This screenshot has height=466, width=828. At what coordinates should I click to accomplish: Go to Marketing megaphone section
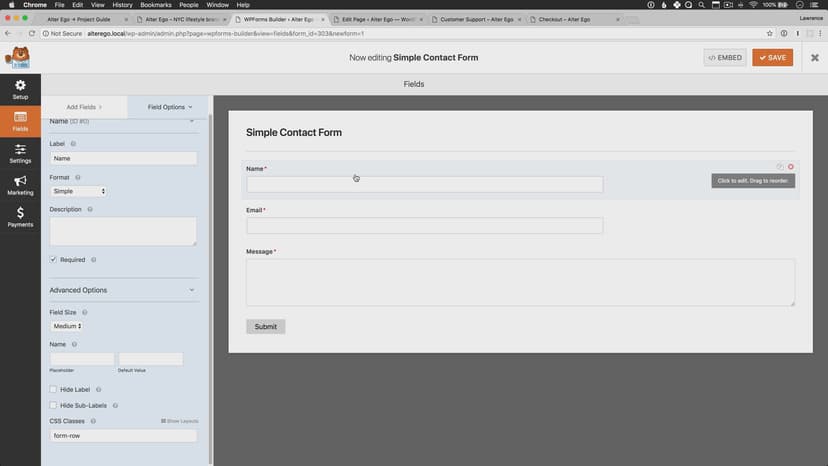pos(20,185)
